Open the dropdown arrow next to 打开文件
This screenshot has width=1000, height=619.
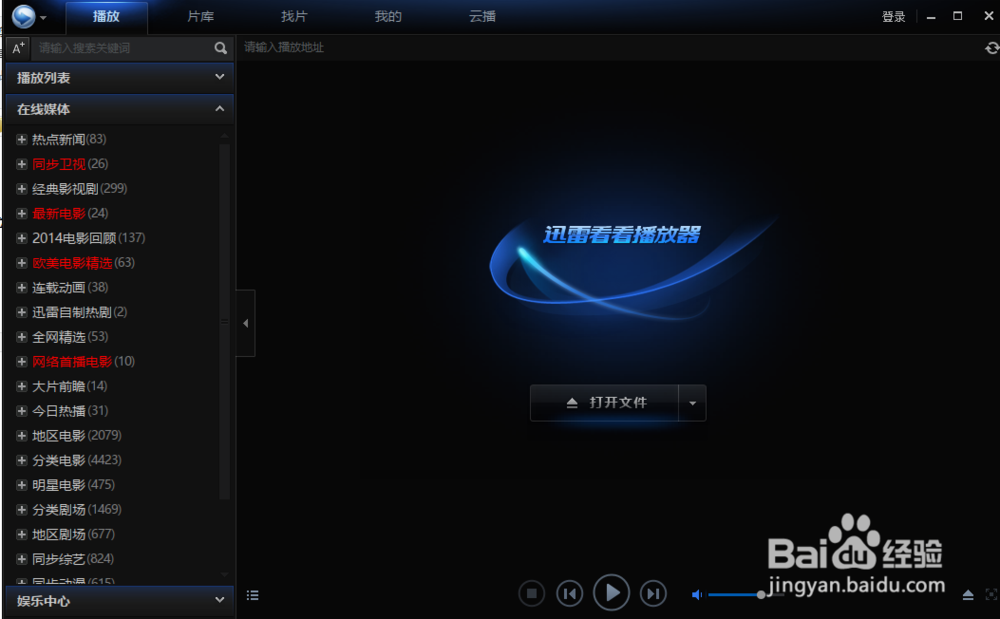pyautogui.click(x=693, y=403)
